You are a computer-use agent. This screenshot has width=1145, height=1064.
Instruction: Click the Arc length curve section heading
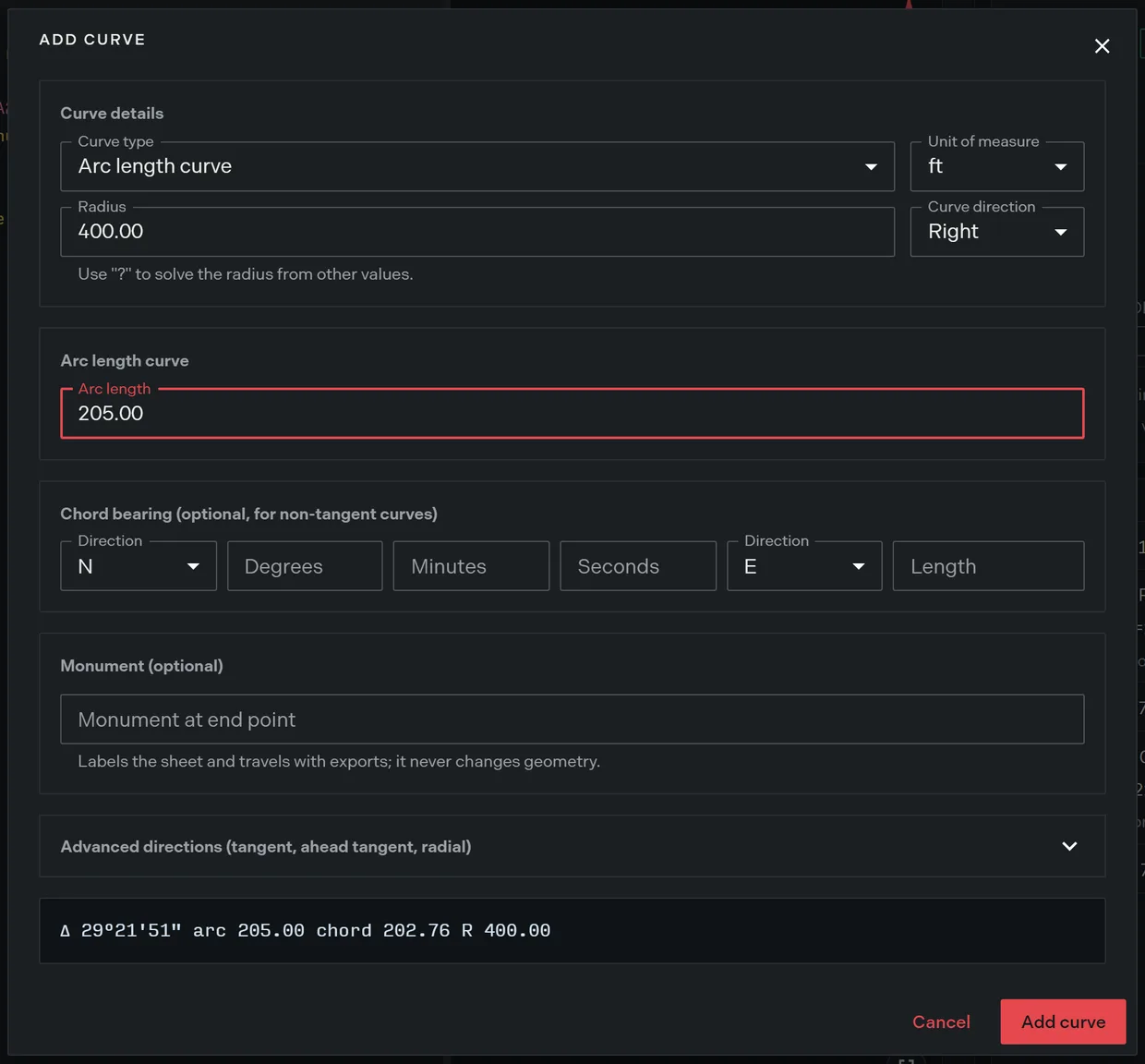(125, 361)
